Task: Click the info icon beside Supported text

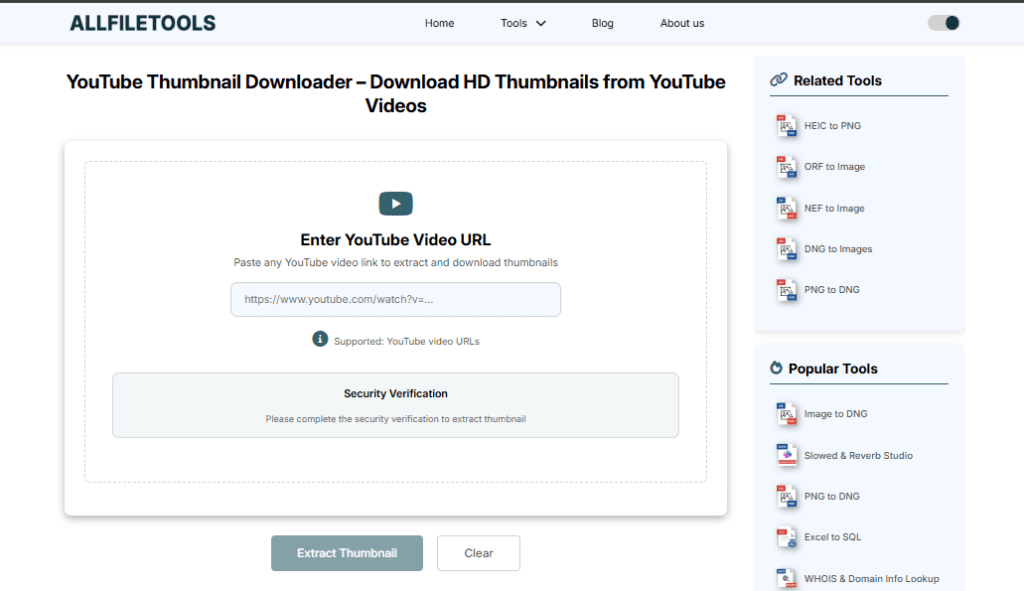Action: pyautogui.click(x=320, y=339)
